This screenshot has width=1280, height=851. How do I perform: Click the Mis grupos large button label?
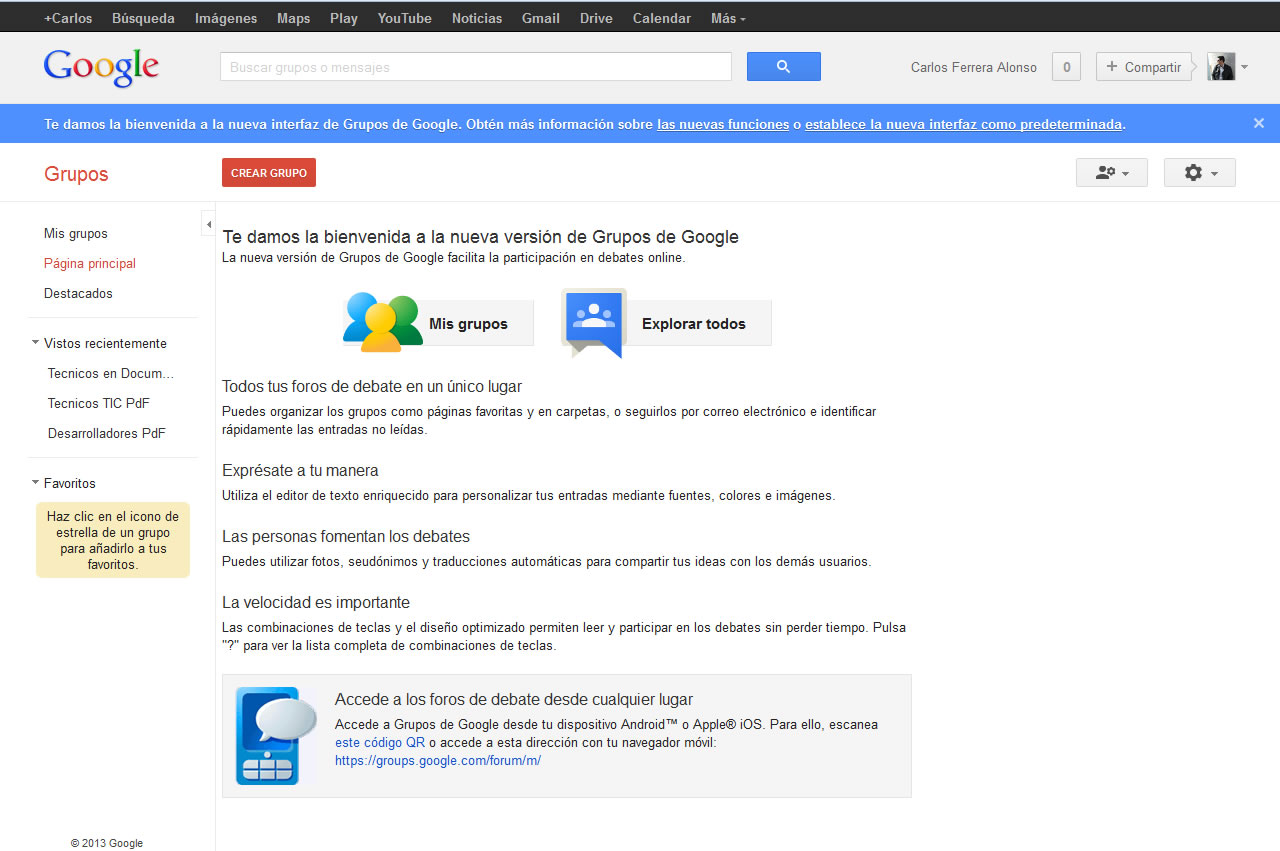coord(468,324)
